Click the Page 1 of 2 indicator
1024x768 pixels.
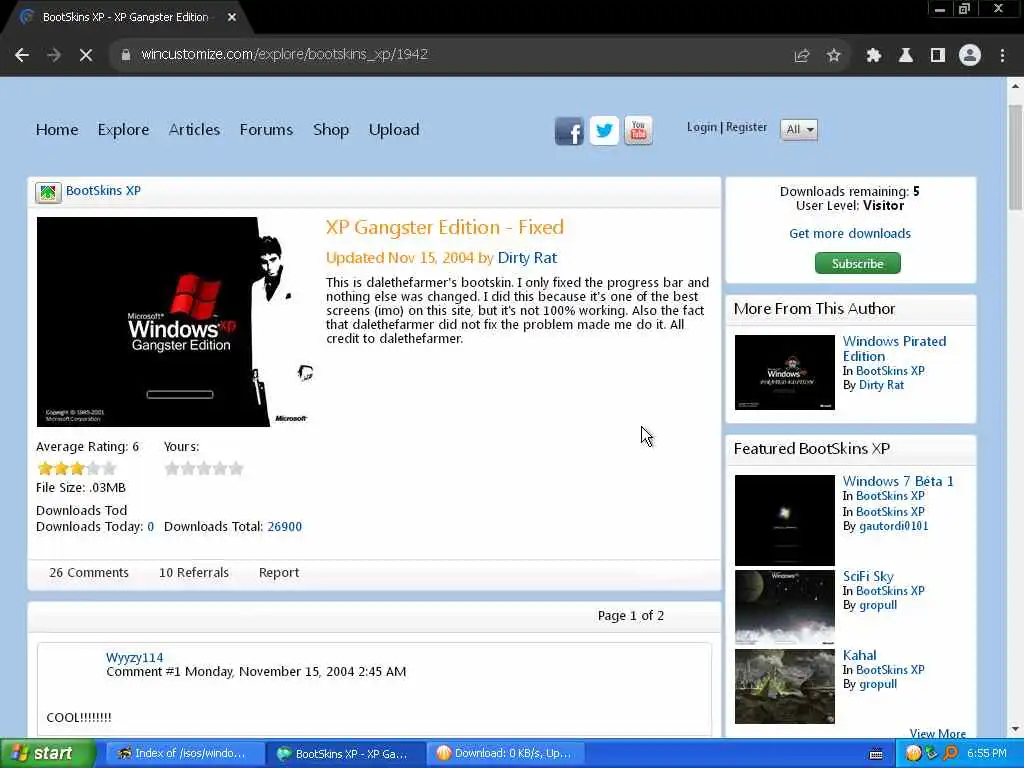coord(631,616)
